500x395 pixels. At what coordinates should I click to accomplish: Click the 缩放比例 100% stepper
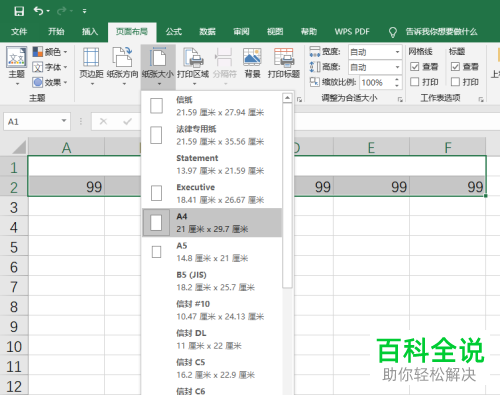coord(397,82)
